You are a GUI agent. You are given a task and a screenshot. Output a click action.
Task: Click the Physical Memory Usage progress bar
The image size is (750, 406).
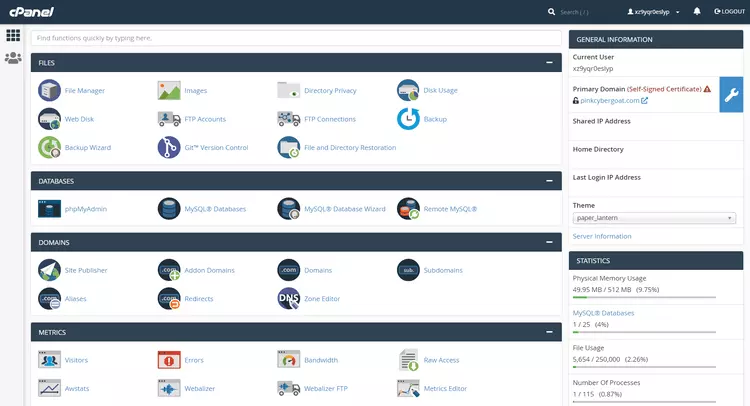pos(644,297)
